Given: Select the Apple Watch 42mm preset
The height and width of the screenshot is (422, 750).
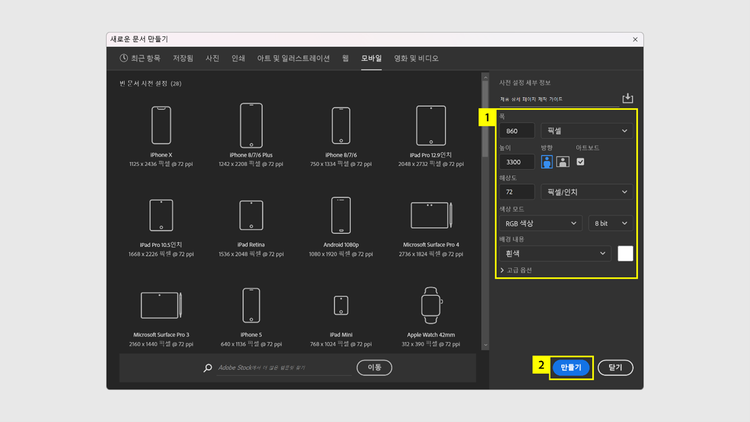Looking at the screenshot, I should point(431,305).
